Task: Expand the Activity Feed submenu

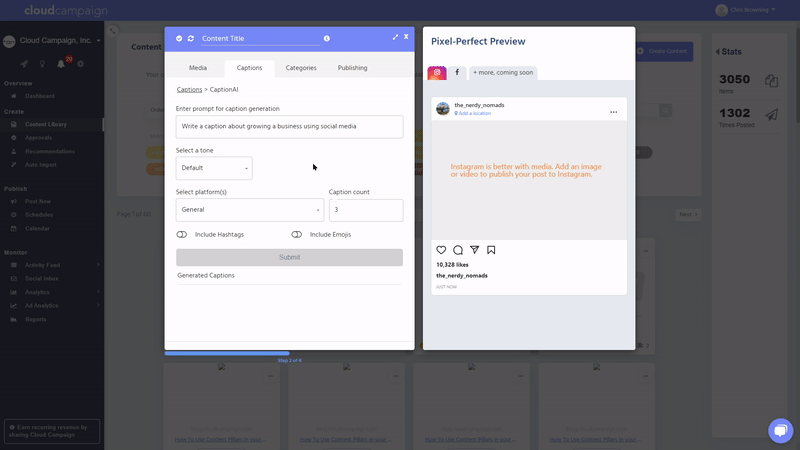Action: 98,265
